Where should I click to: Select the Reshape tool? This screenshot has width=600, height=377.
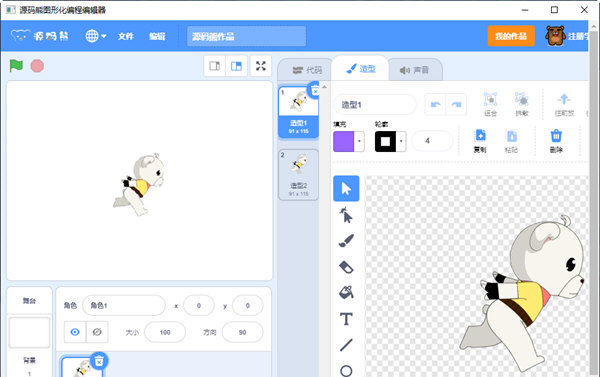point(346,215)
